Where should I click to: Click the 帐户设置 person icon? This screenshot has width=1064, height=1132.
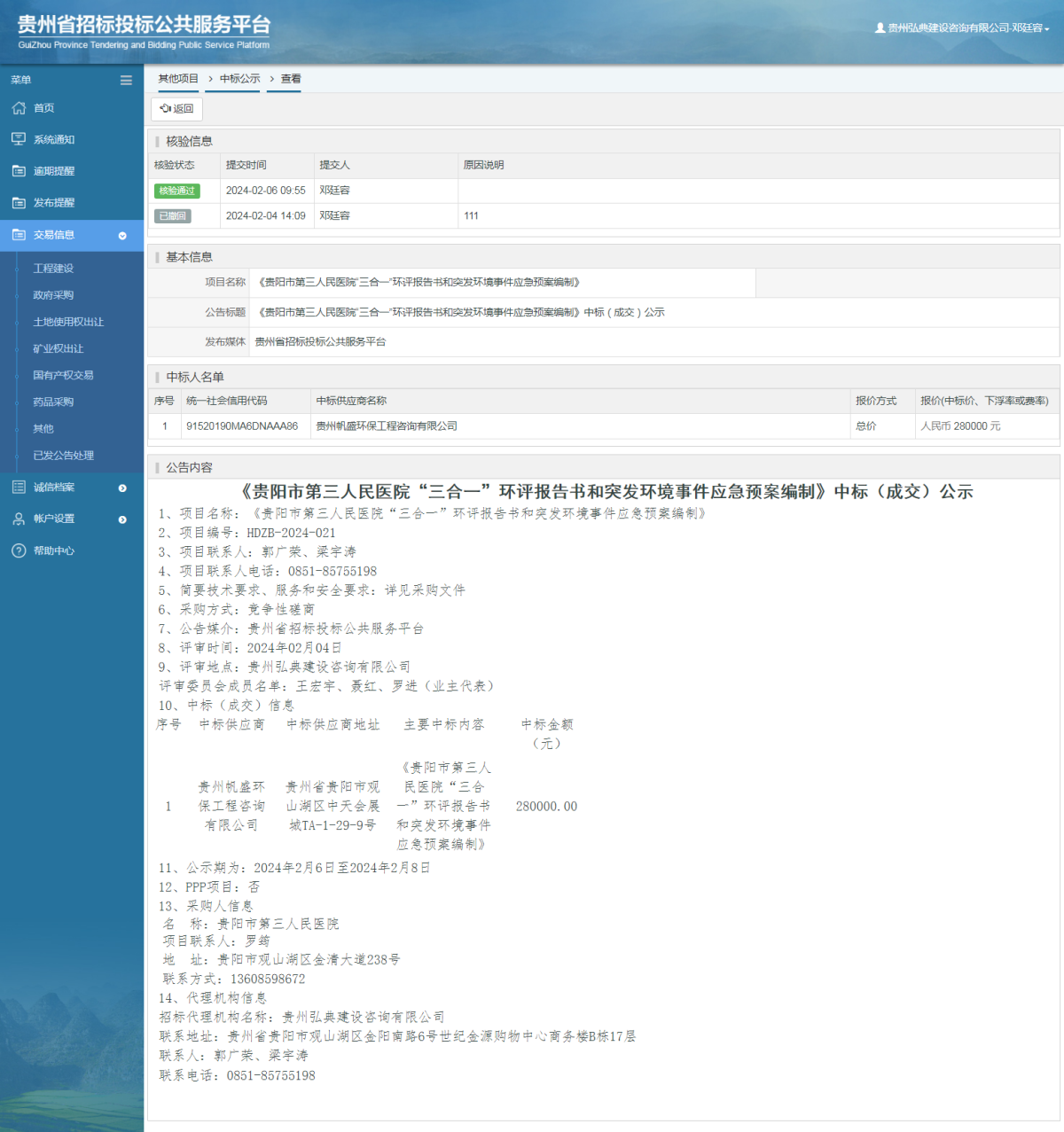point(19,519)
